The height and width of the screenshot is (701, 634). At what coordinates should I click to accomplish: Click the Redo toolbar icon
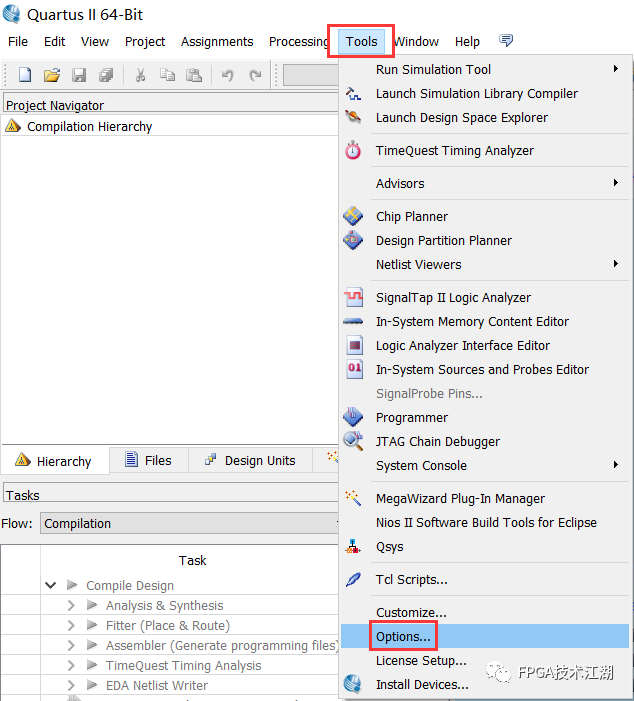point(255,75)
